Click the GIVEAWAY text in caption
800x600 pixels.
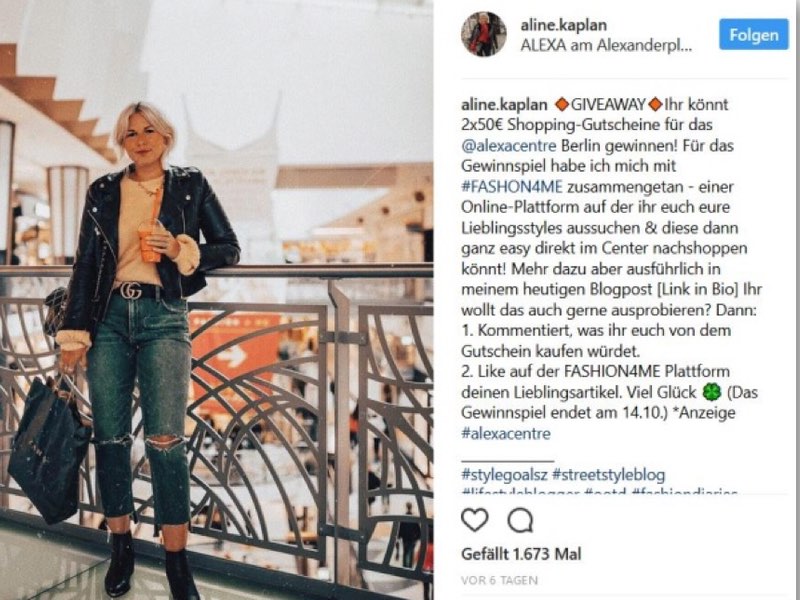tap(608, 105)
